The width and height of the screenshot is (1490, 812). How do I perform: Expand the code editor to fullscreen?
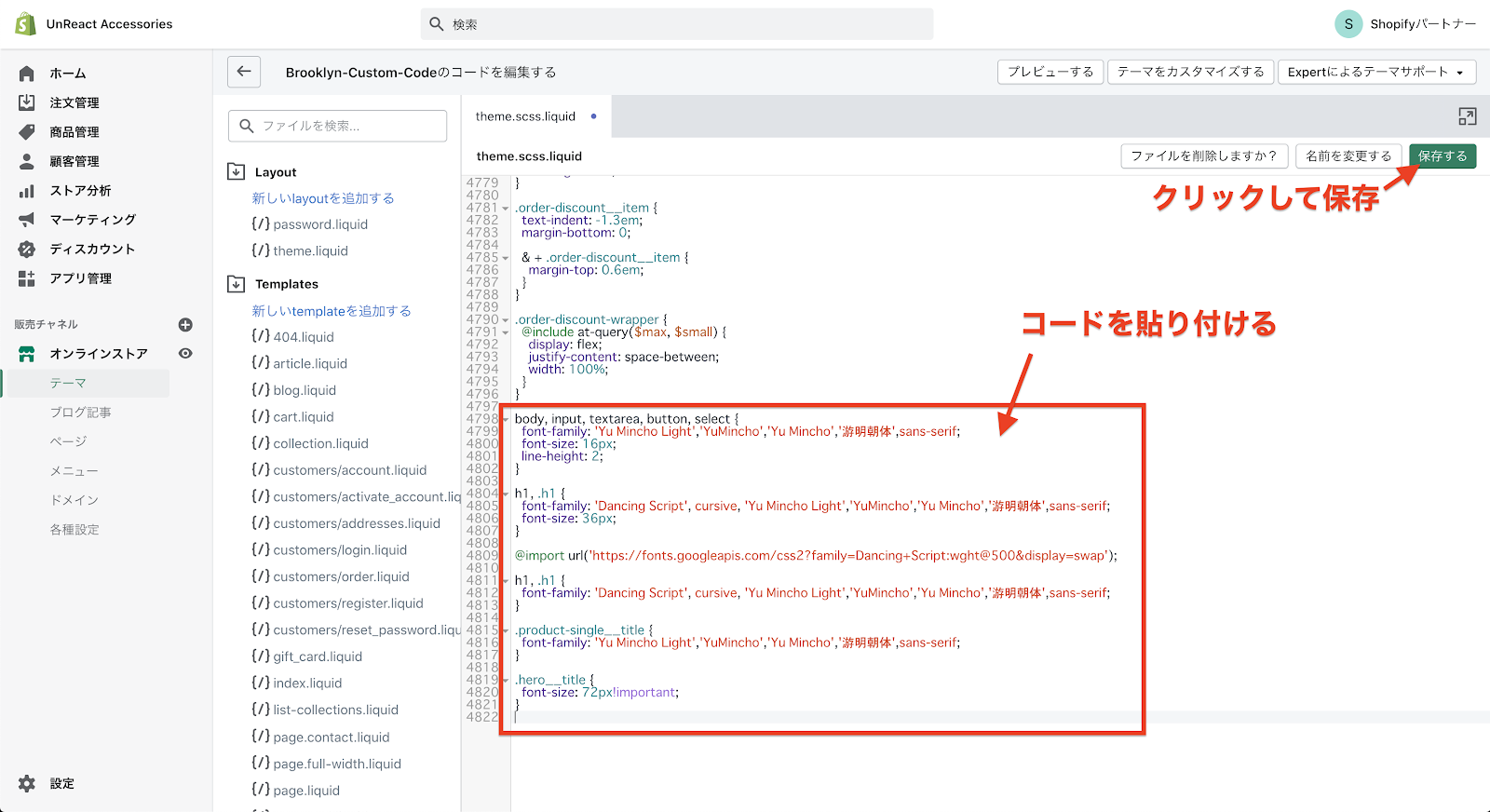pos(1467,116)
